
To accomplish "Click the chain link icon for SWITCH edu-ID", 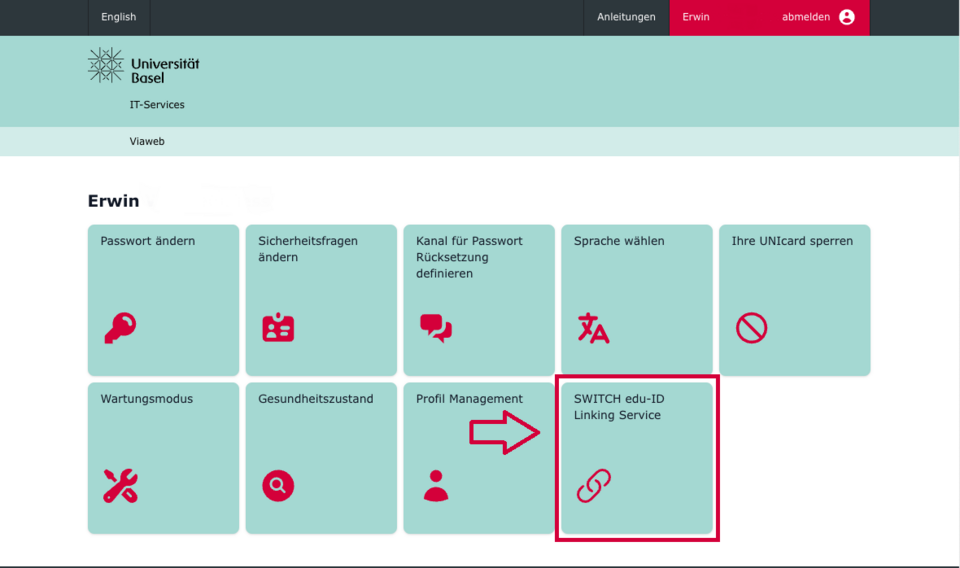I will click(593, 485).
